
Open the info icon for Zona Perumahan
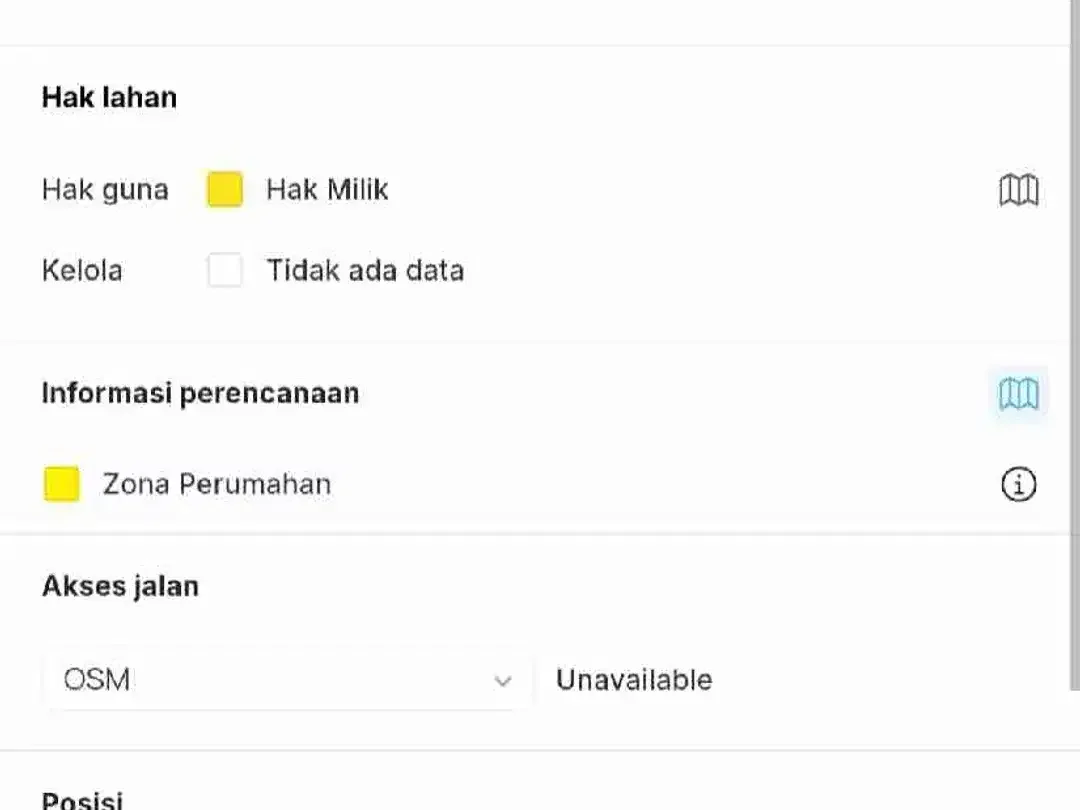1019,484
